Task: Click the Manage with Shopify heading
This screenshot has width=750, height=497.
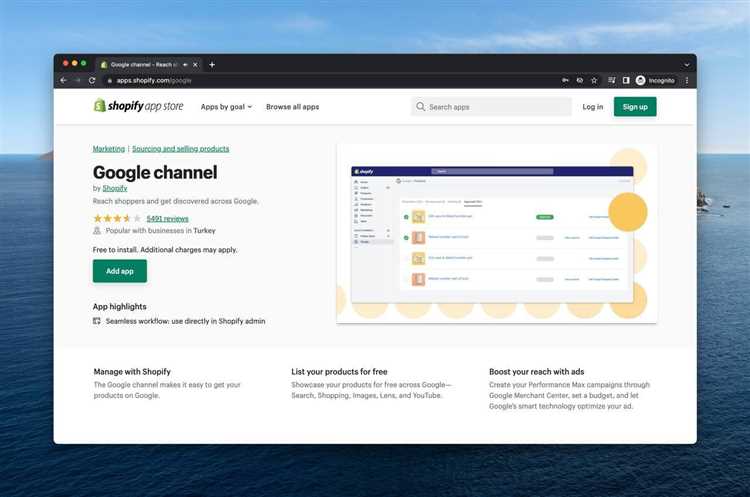Action: point(132,372)
